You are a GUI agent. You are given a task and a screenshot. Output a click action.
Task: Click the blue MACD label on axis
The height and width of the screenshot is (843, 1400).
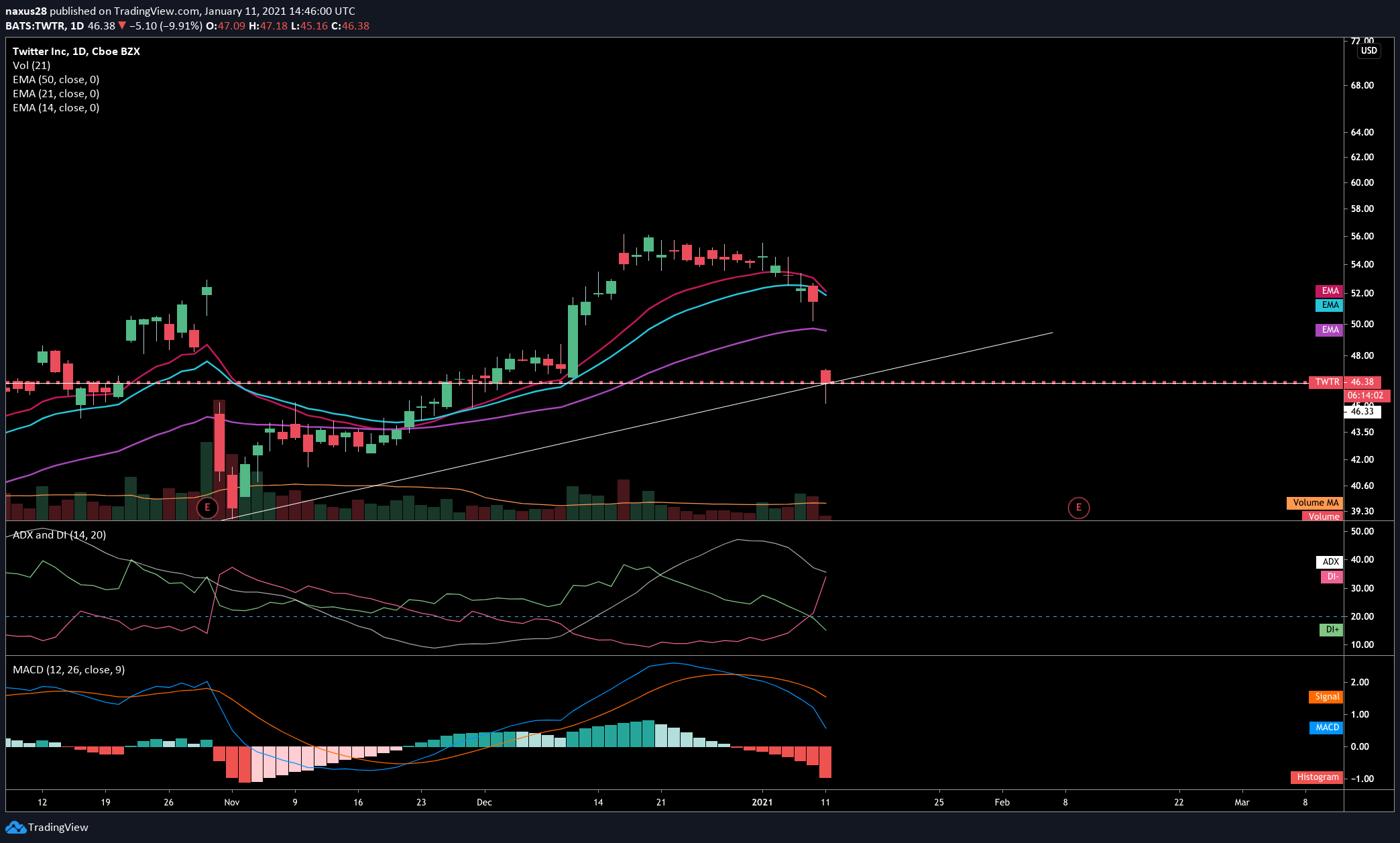[1326, 728]
